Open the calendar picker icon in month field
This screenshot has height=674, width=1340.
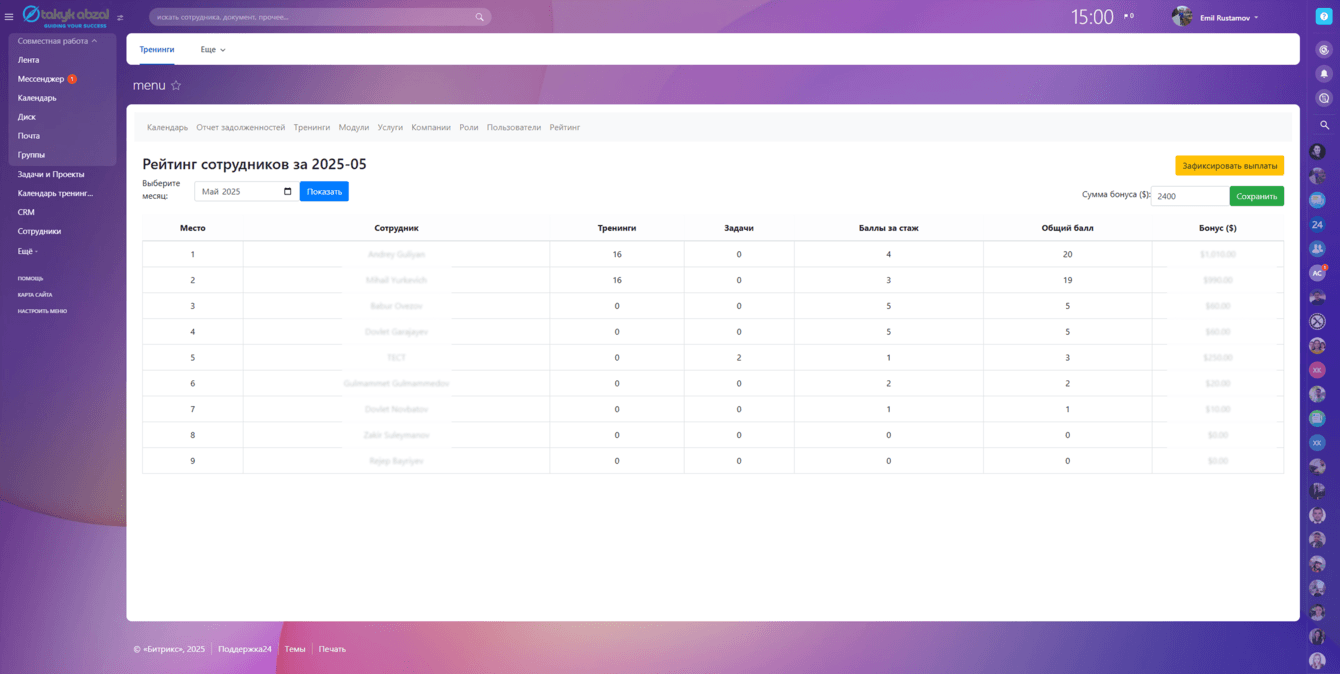pos(288,191)
